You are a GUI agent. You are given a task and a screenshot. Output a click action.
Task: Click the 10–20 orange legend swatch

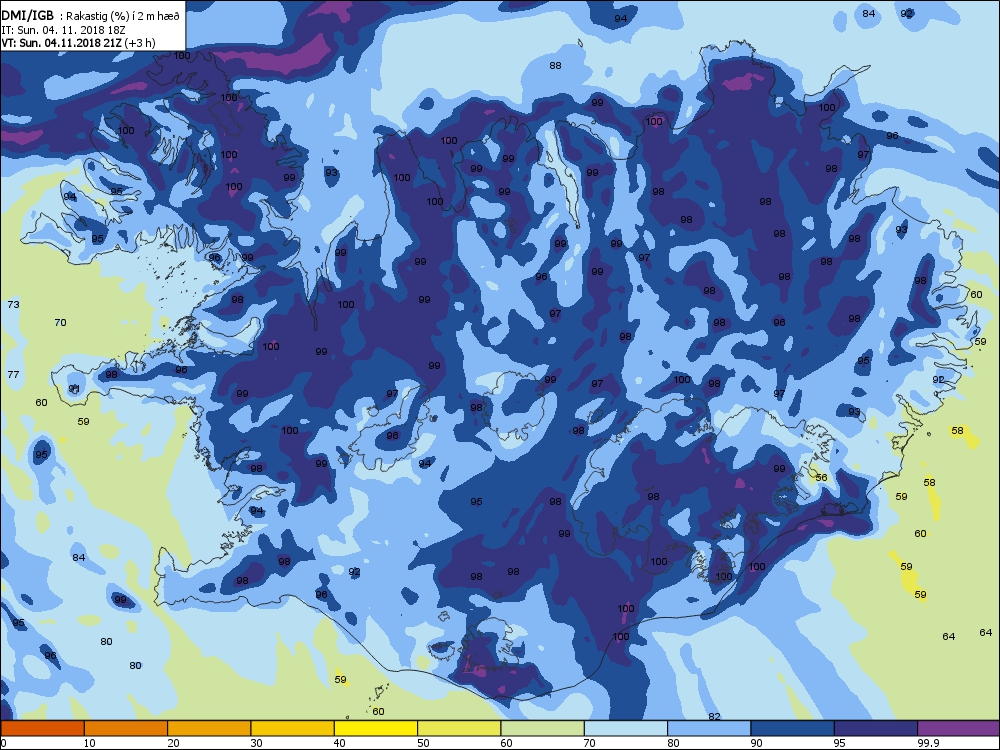126,728
